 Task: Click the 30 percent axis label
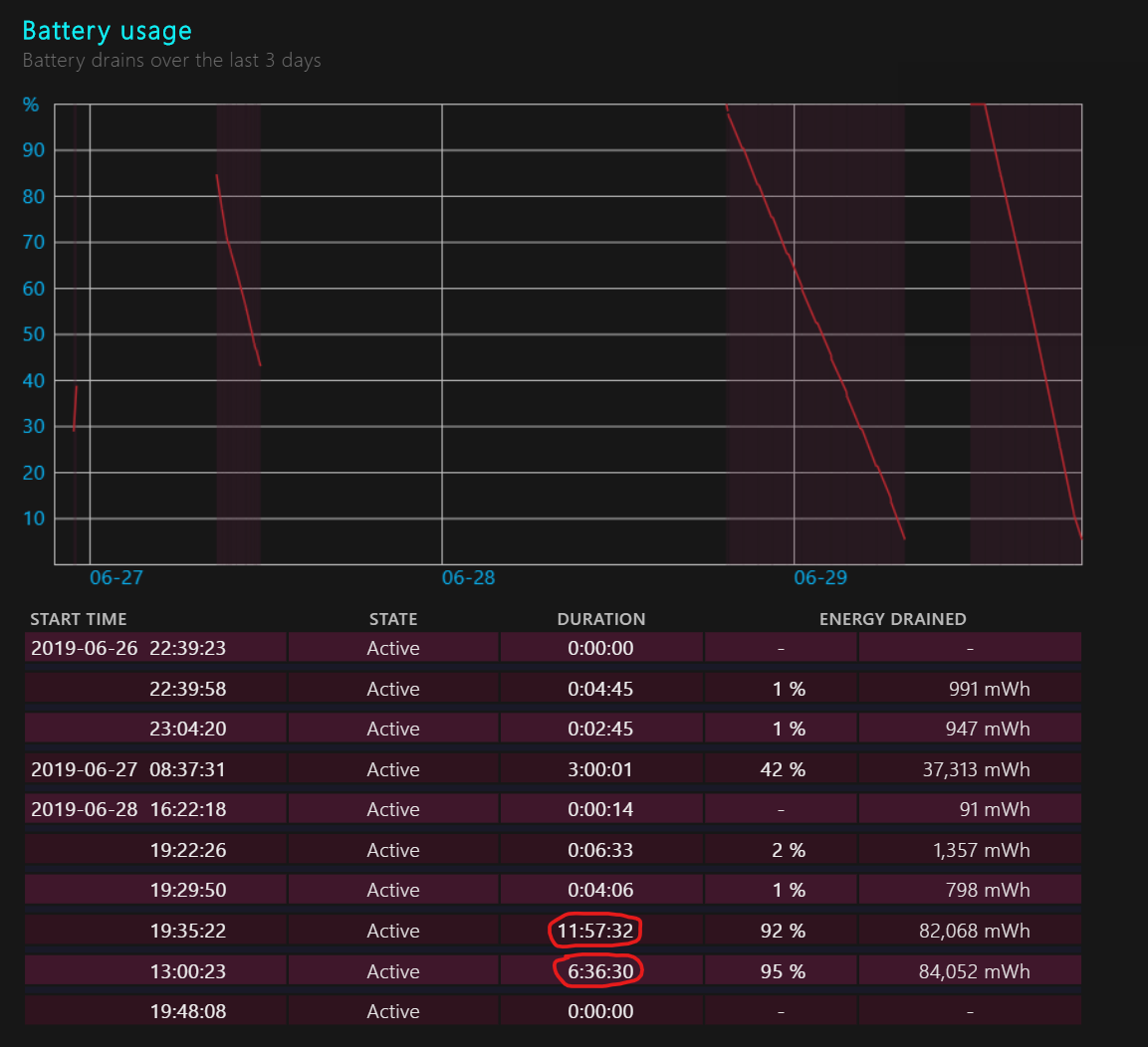tap(34, 427)
